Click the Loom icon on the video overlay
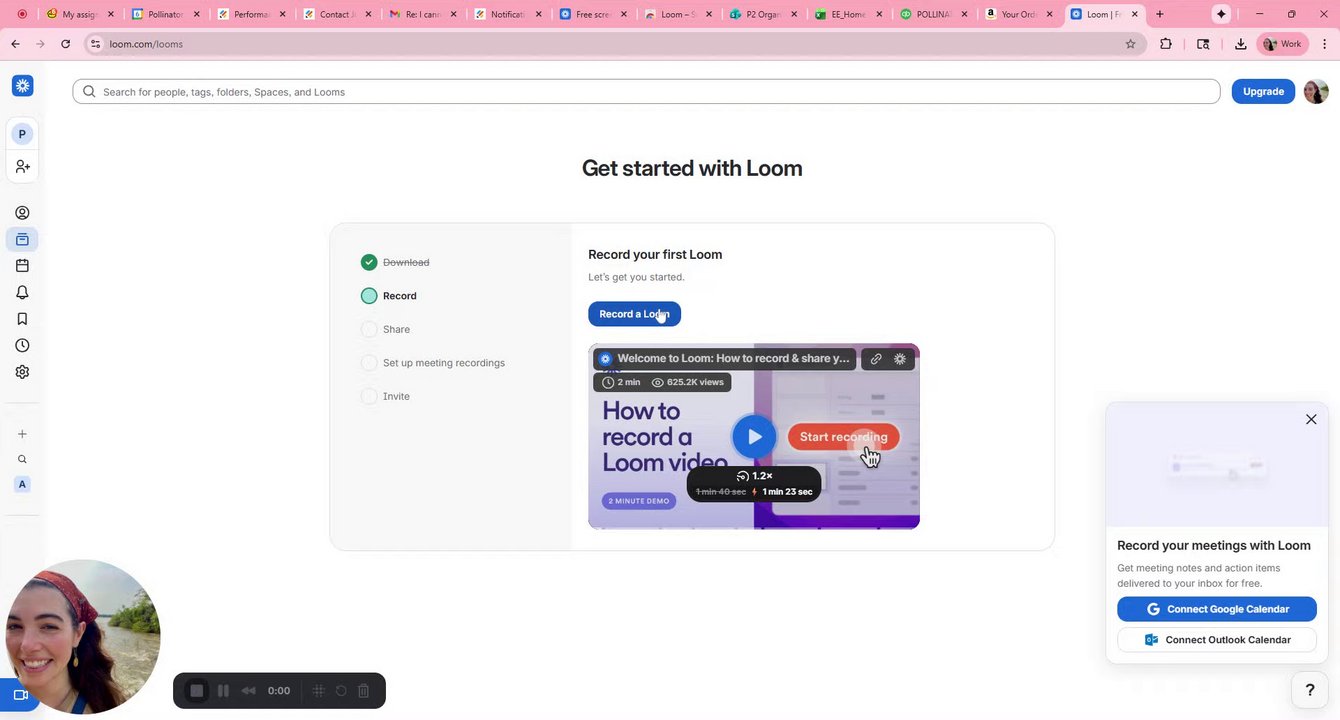The width and height of the screenshot is (1340, 720). tap(900, 358)
